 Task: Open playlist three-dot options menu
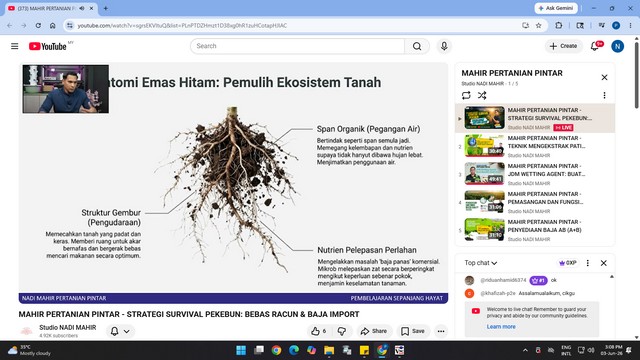(x=604, y=96)
